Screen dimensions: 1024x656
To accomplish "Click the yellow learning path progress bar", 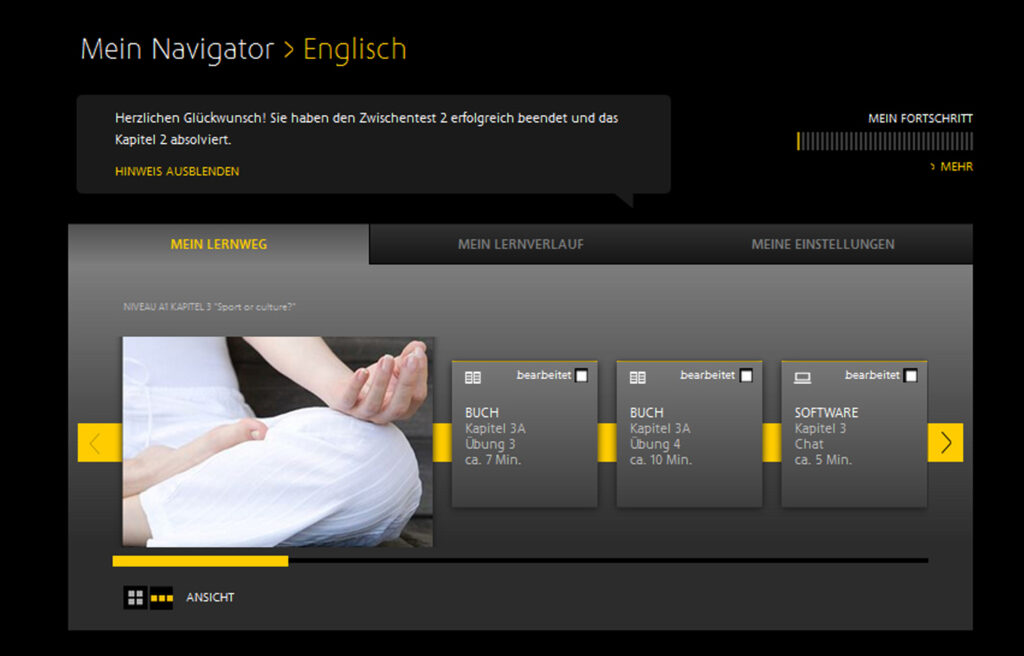I will [200, 561].
